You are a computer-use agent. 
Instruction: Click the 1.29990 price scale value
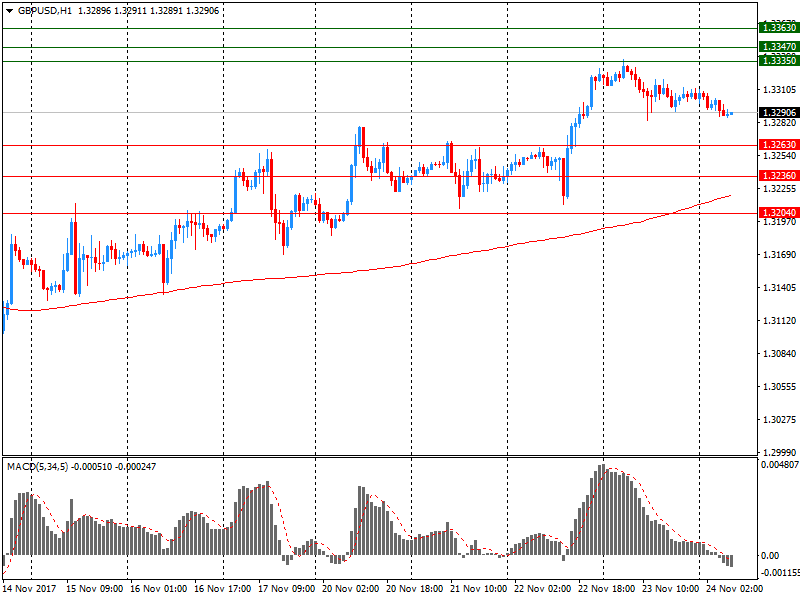[x=779, y=453]
